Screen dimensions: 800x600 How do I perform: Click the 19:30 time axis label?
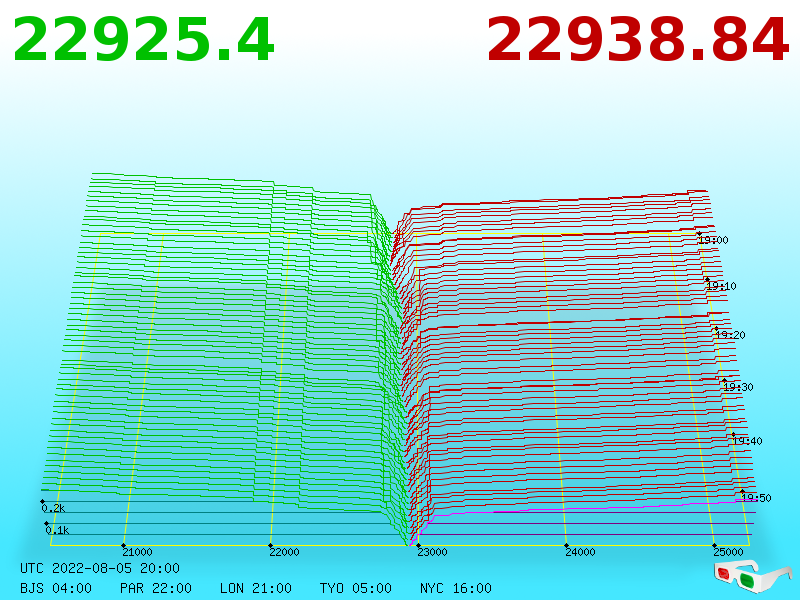click(x=738, y=387)
